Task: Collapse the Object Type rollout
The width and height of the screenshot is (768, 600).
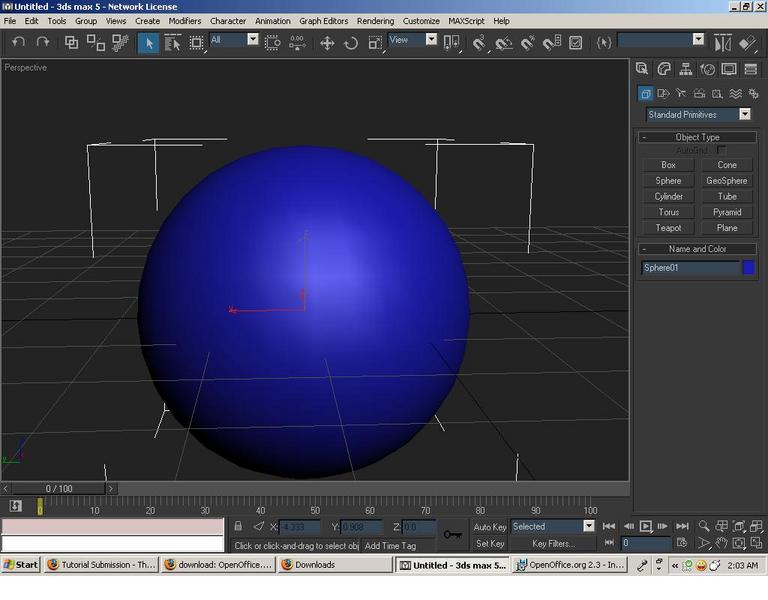Action: coord(697,137)
